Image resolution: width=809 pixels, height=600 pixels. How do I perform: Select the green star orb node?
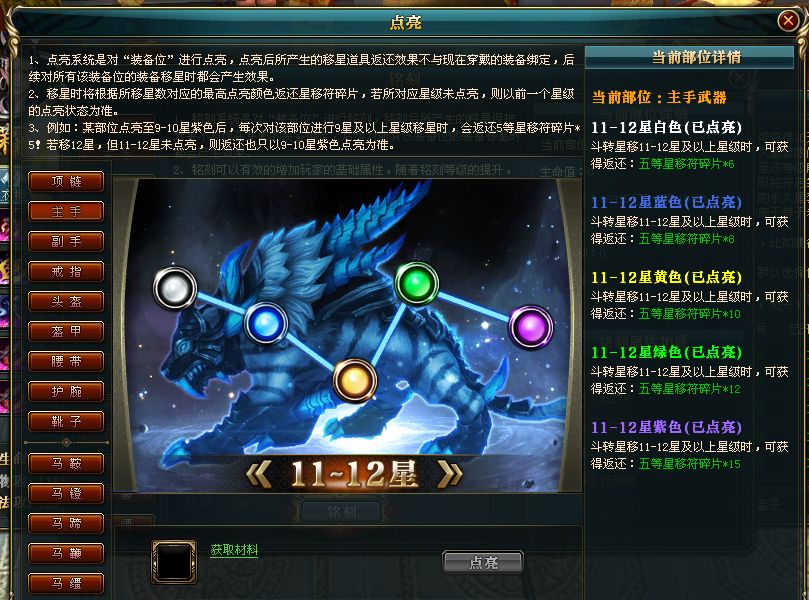coord(416,283)
